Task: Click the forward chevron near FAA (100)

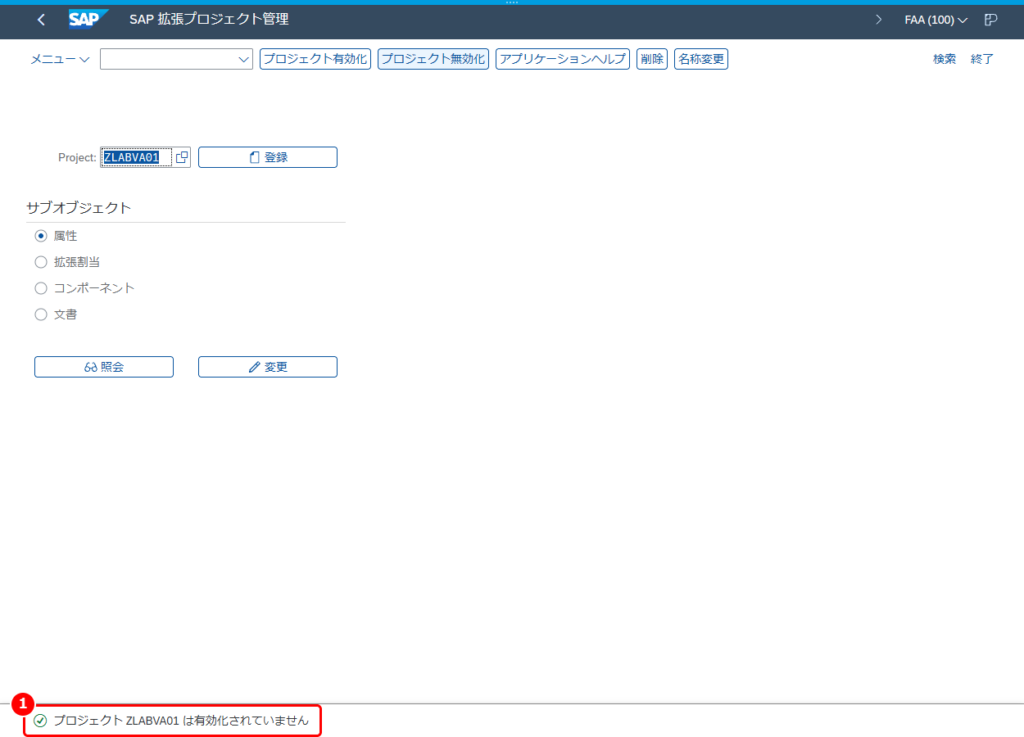Action: 878,20
